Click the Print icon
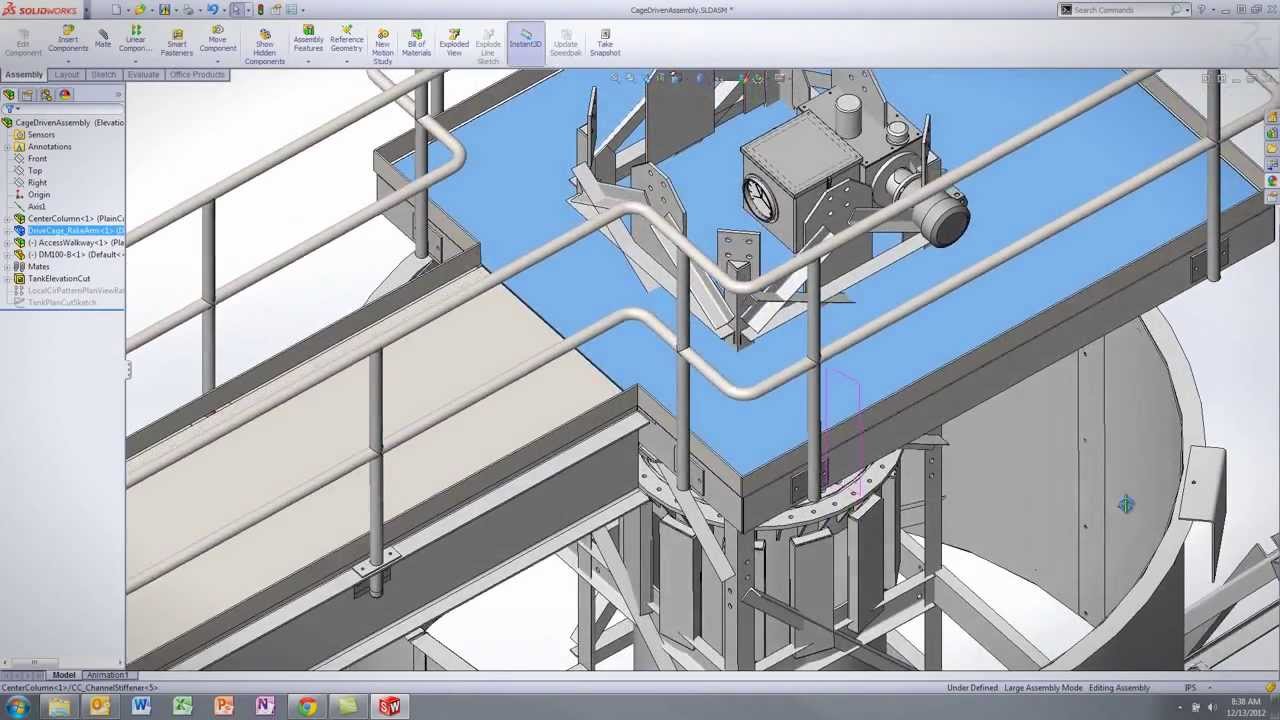Screen dimensions: 1280x720 coord(188,10)
